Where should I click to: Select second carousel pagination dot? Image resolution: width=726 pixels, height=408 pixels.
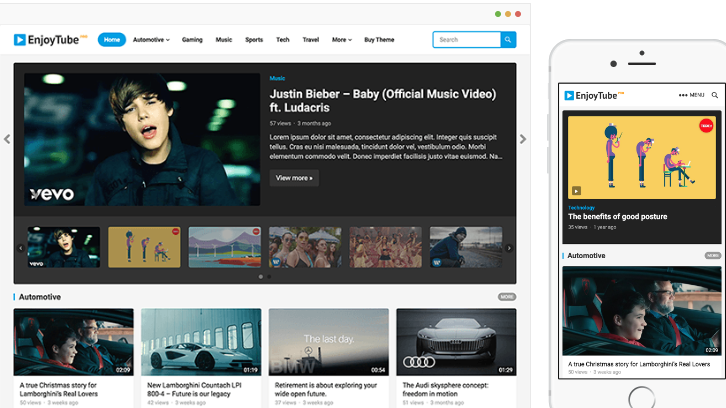[269, 276]
